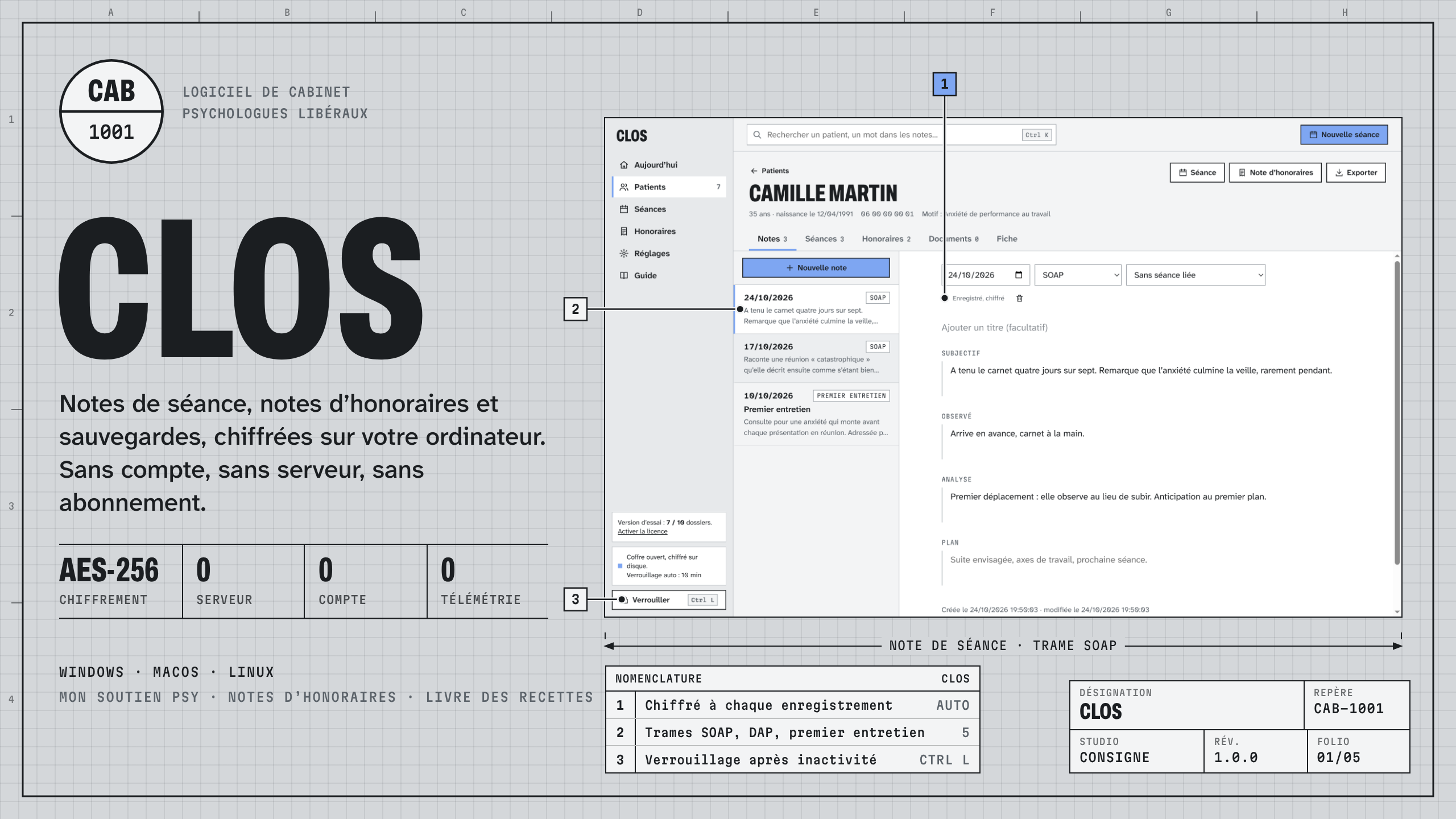The image size is (1456, 819).
Task: Lock the vault with Verrouiller
Action: coord(669,600)
